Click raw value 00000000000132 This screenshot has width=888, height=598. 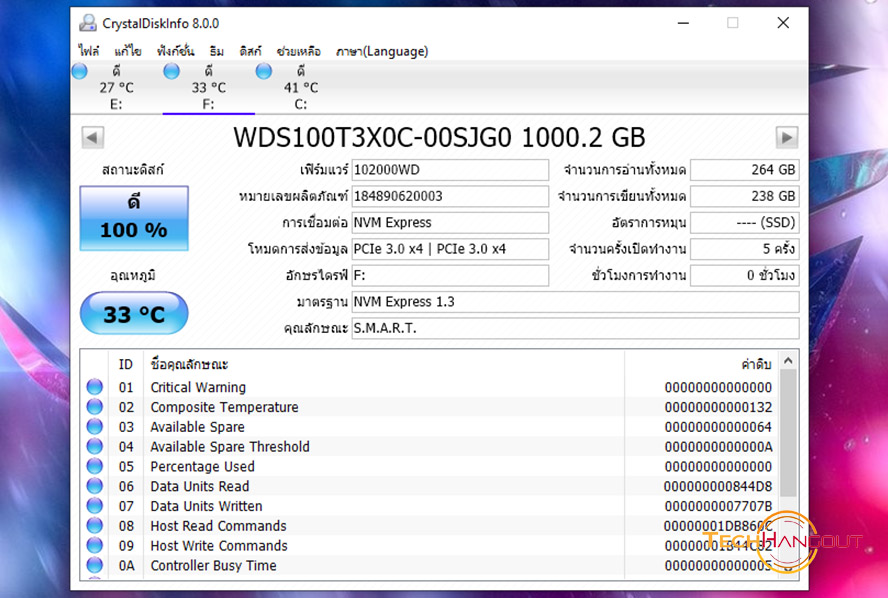pos(718,407)
